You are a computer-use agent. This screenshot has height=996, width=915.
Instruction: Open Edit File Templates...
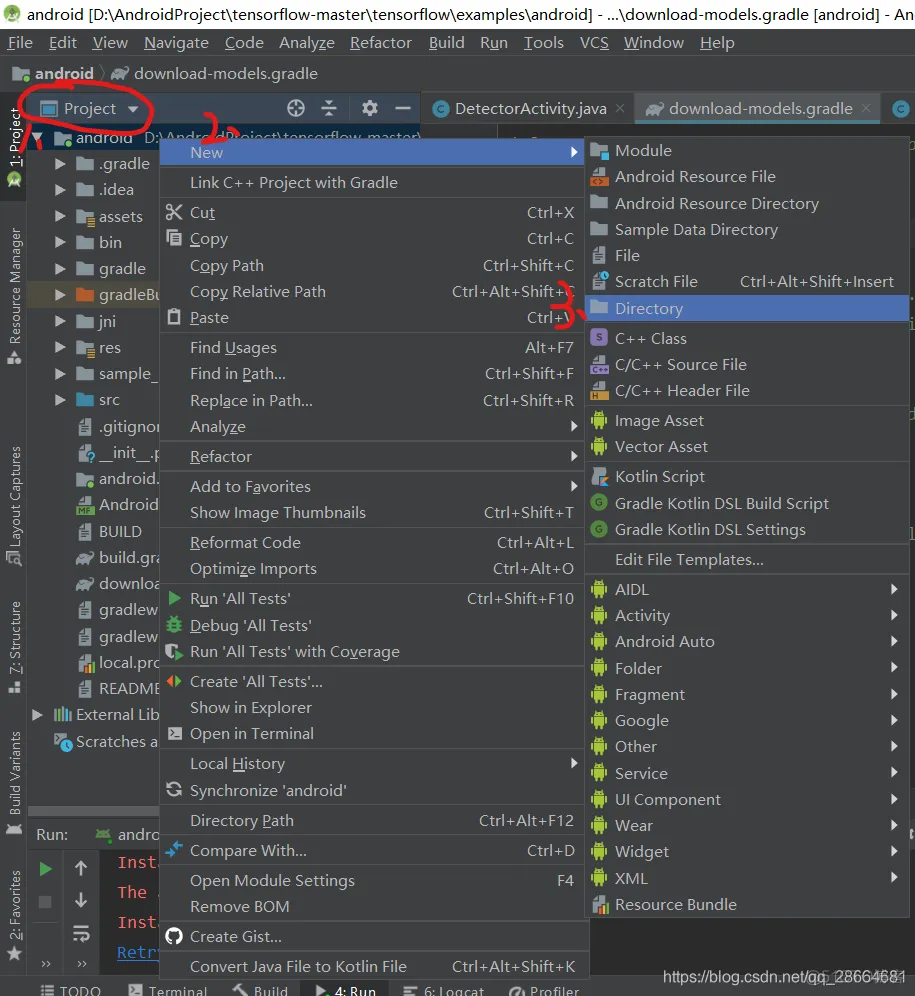[747, 560]
